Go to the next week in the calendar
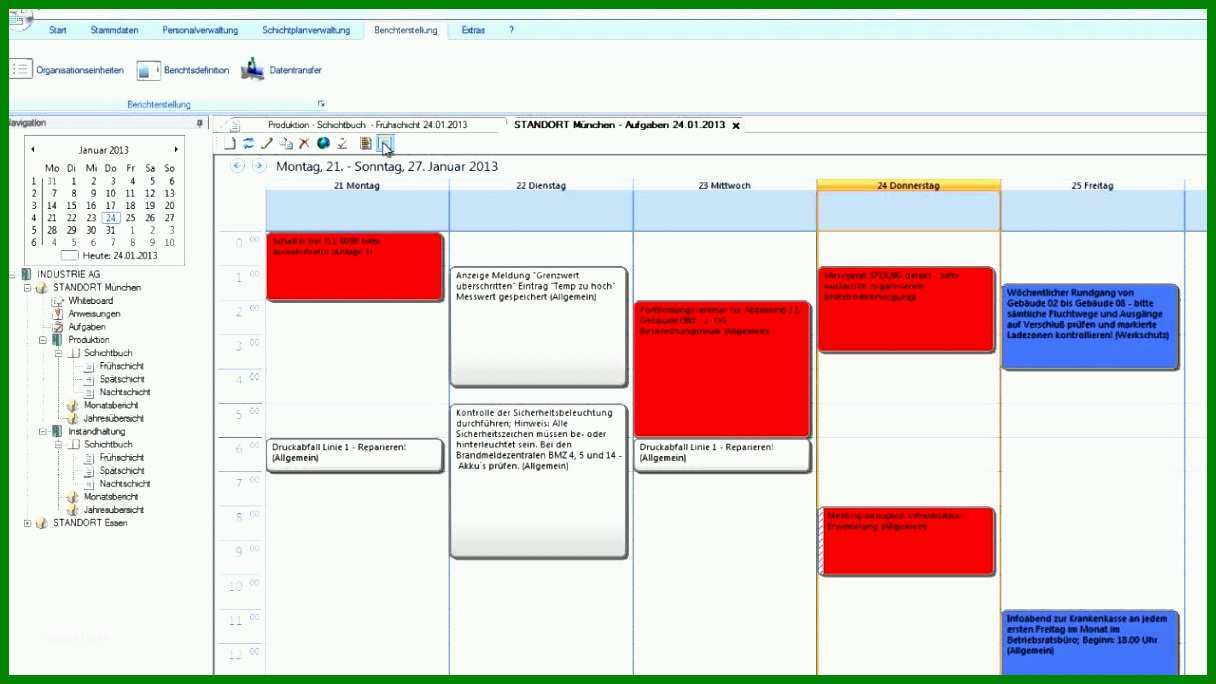The width and height of the screenshot is (1216, 684). [x=258, y=166]
